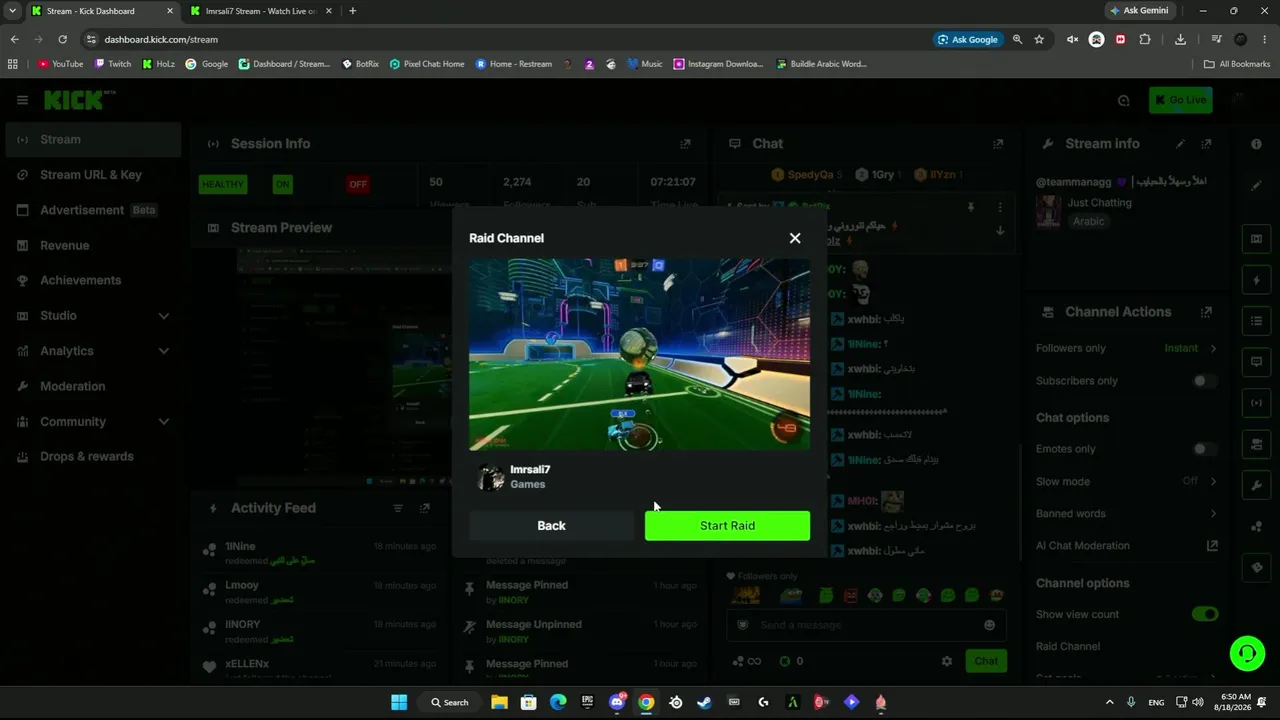
Task: Open chat settings gear
Action: click(947, 661)
